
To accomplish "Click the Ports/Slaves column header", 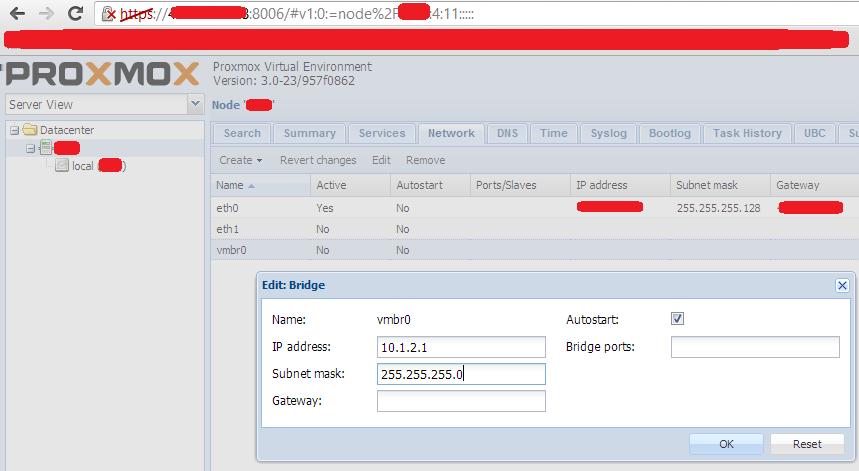I will 520,185.
